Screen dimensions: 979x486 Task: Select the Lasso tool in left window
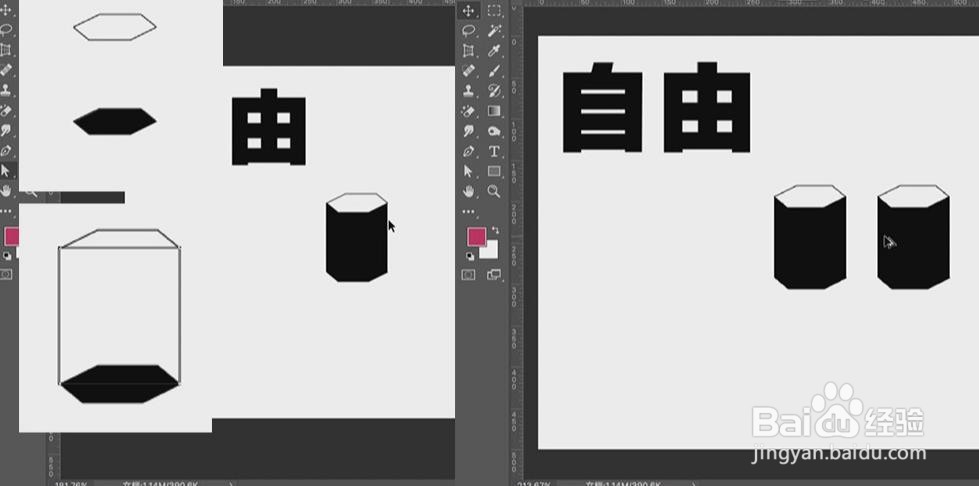click(x=6, y=29)
